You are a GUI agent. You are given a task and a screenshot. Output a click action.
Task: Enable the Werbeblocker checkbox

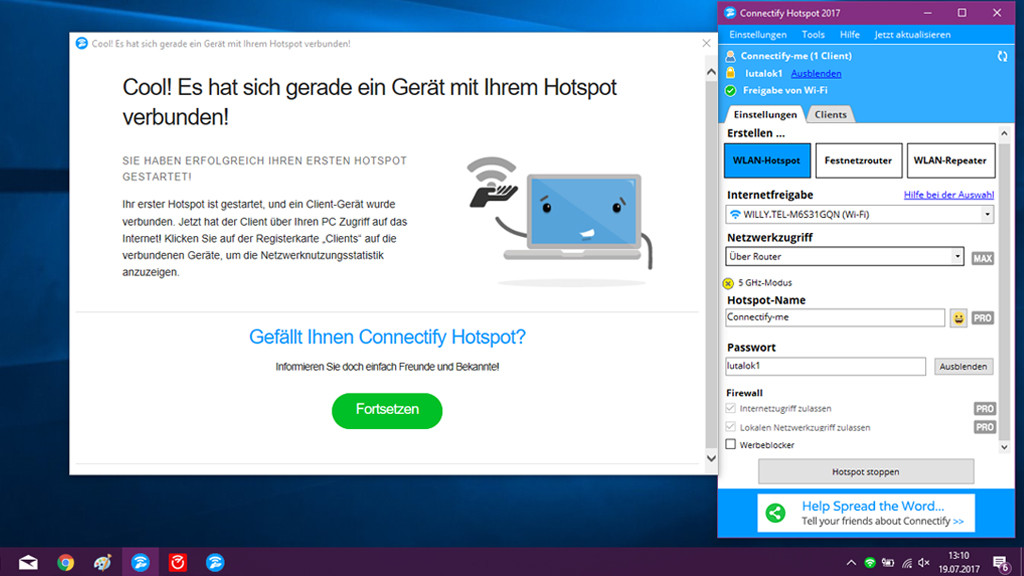(731, 445)
